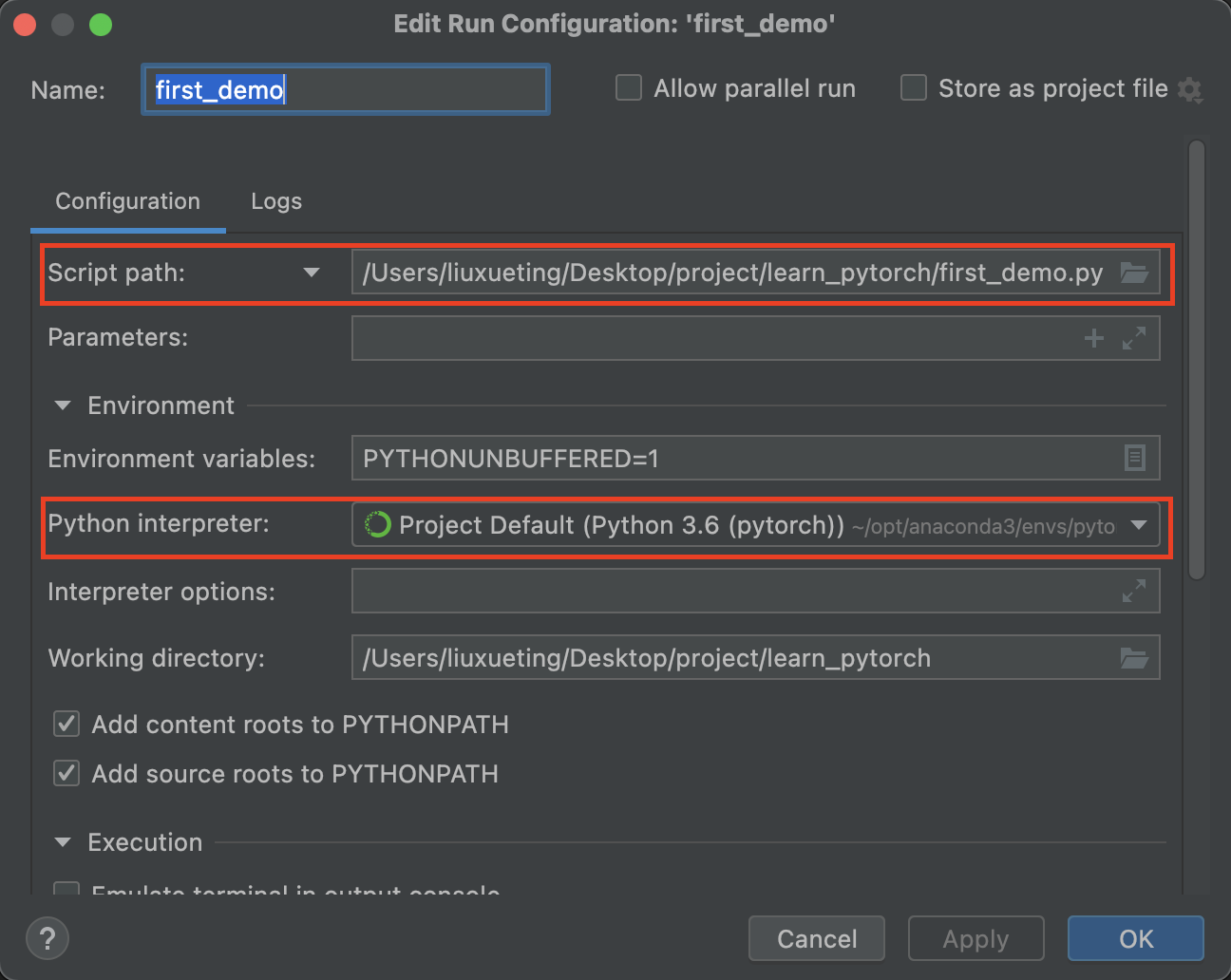Image resolution: width=1231 pixels, height=980 pixels.
Task: Click the Name input field
Action: pos(346,90)
